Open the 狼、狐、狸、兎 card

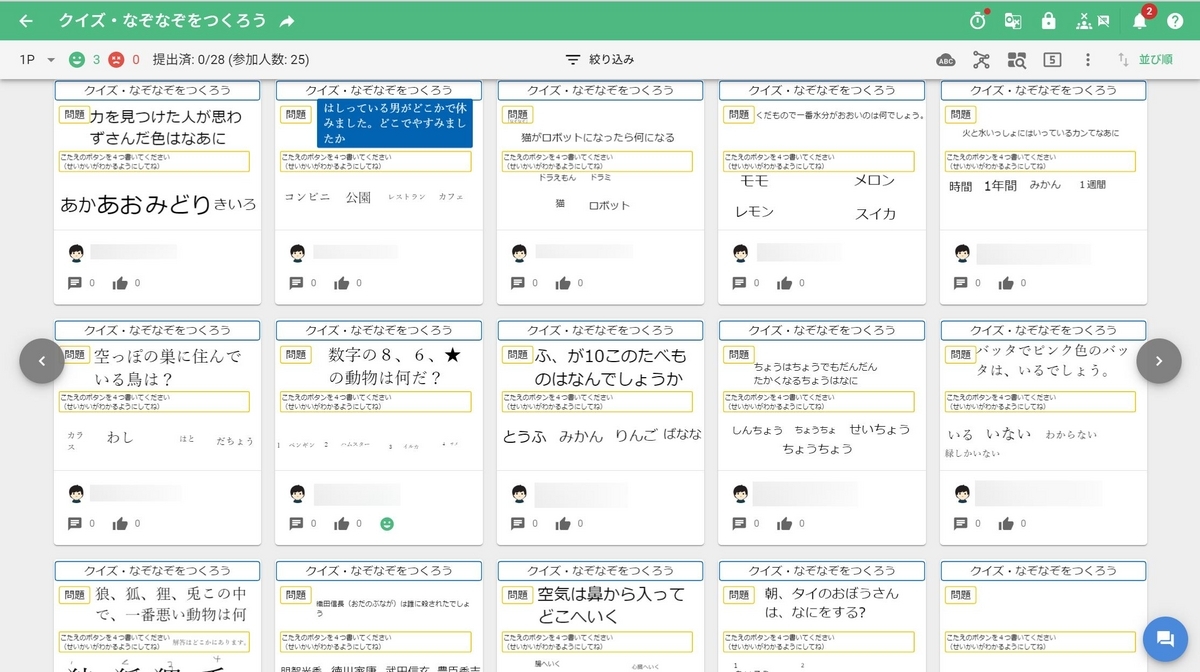click(158, 616)
